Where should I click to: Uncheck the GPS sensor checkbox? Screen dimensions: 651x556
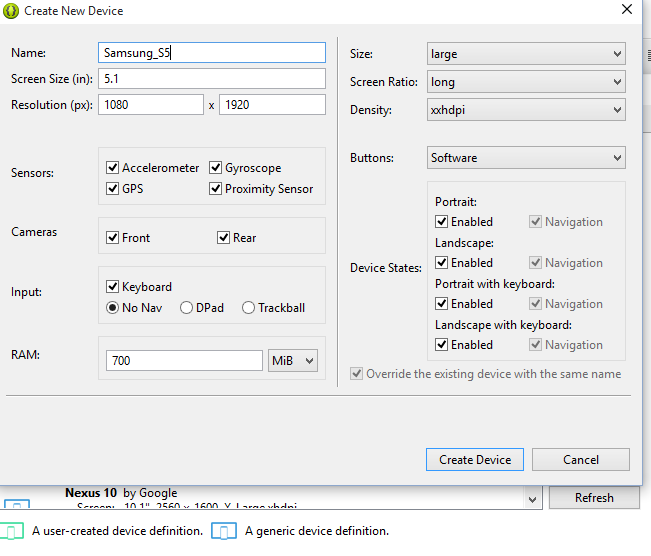coord(113,189)
